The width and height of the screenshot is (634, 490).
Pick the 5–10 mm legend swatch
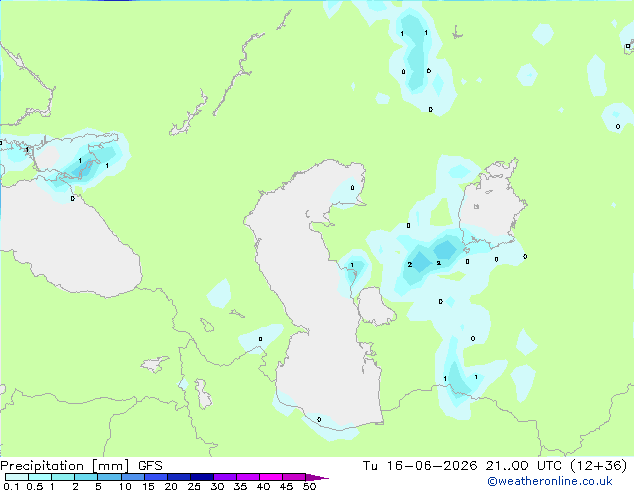109,477
